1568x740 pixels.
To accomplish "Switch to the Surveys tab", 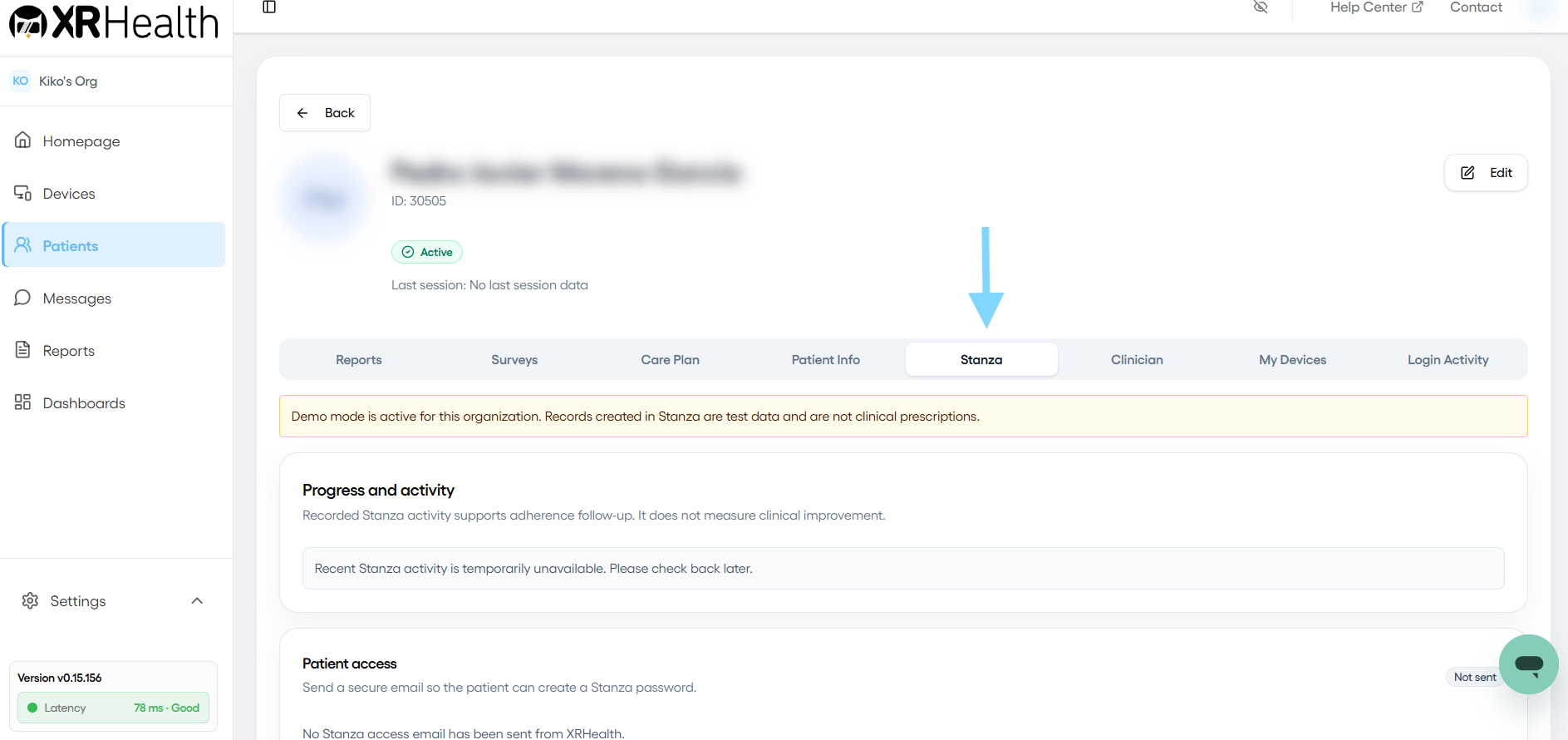I will click(x=514, y=360).
